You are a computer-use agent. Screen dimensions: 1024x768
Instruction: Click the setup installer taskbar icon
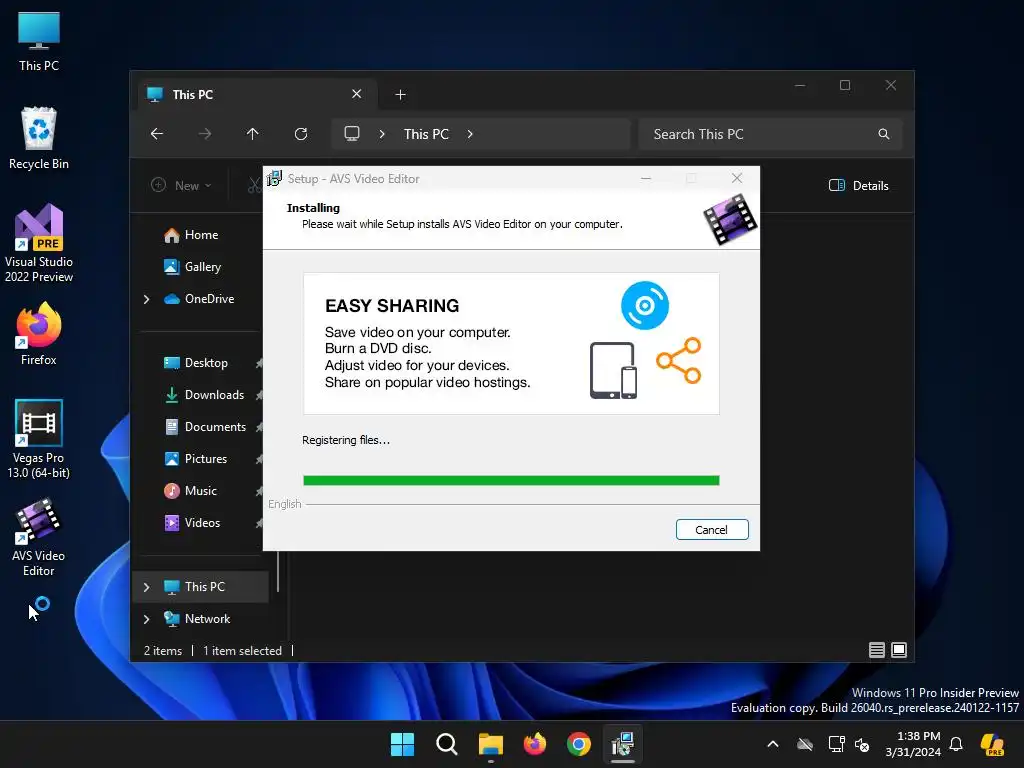click(x=623, y=744)
